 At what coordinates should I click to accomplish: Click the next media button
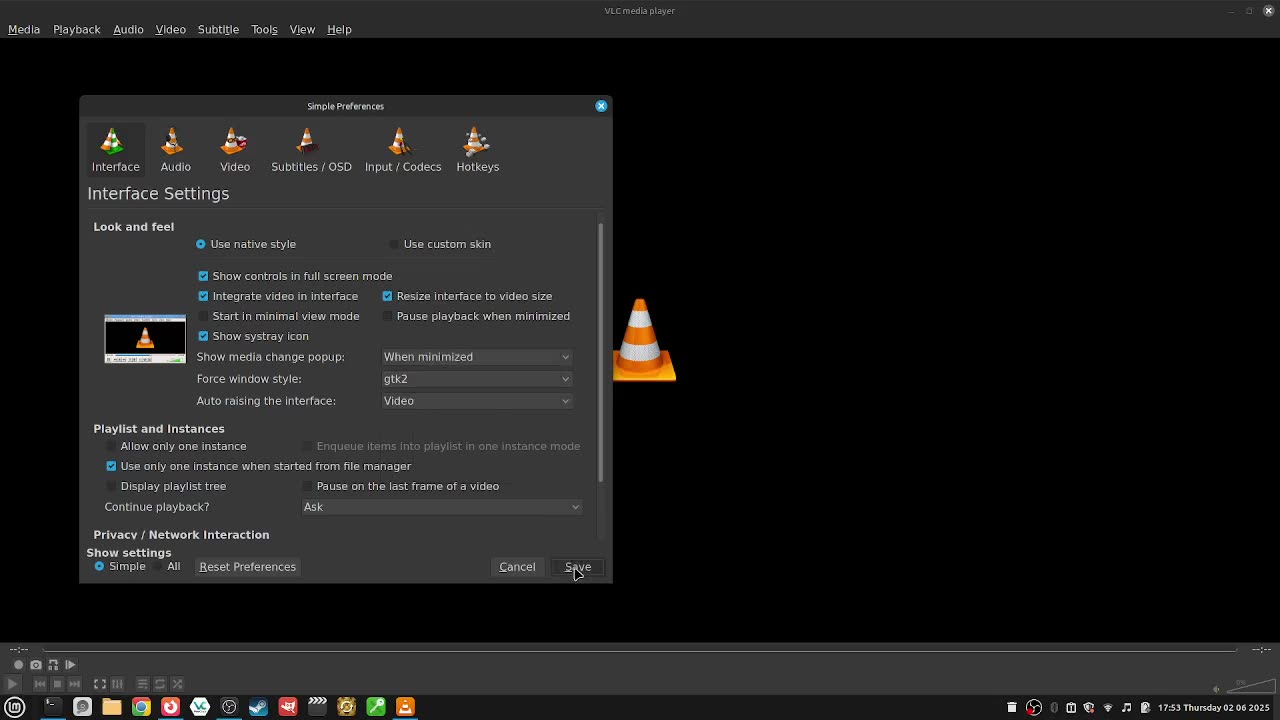pos(74,684)
